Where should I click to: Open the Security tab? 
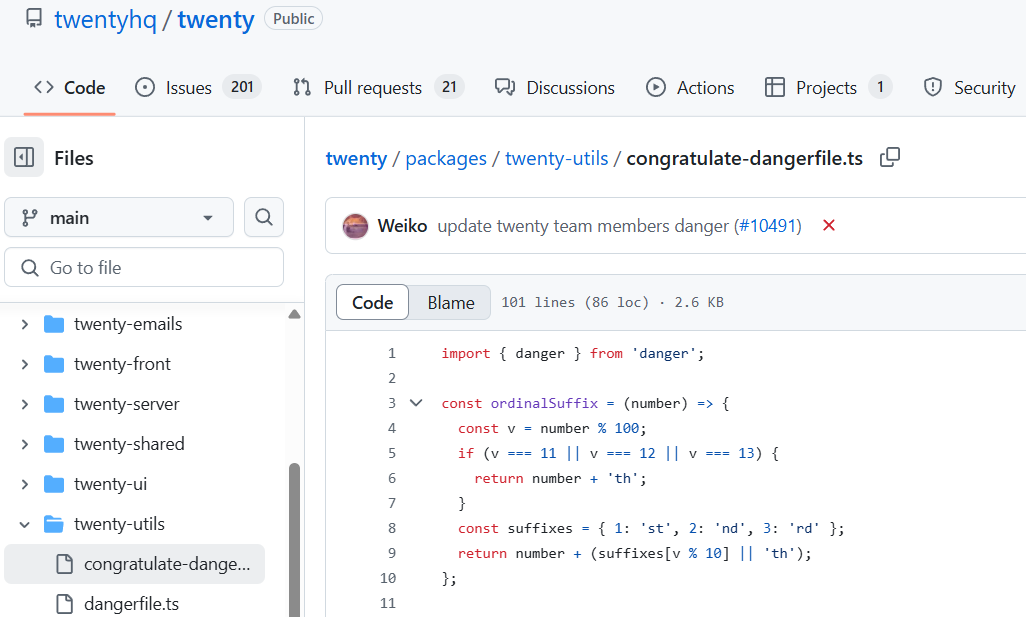click(969, 88)
